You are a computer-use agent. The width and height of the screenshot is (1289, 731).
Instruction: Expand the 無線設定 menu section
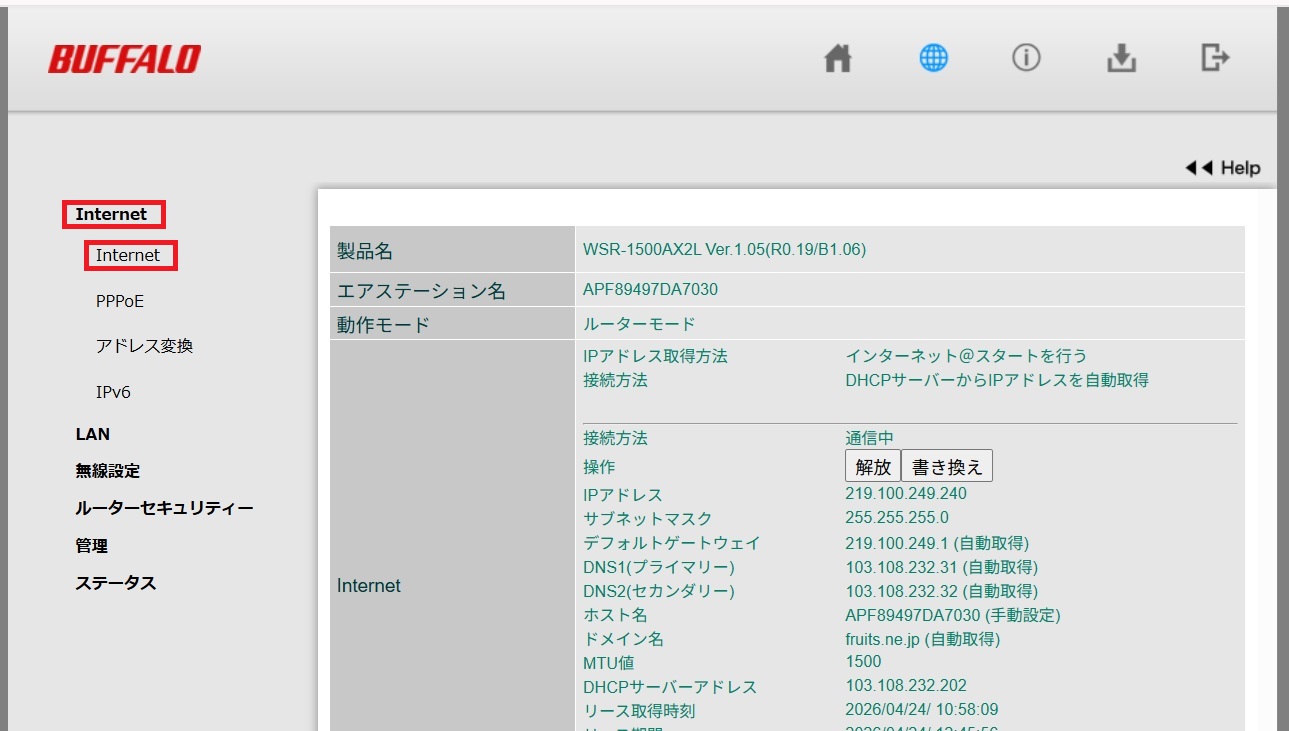coord(108,471)
